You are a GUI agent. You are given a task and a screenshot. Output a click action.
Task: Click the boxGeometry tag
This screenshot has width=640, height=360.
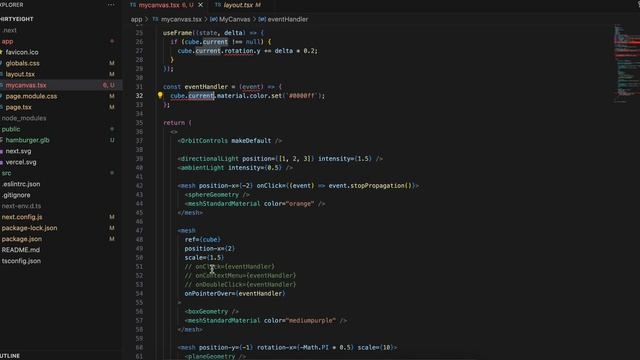[212, 311]
